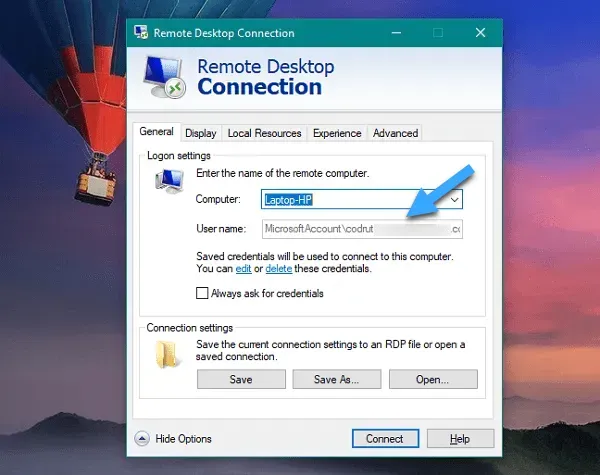The image size is (600, 475).
Task: Click the Save button
Action: pos(241,379)
